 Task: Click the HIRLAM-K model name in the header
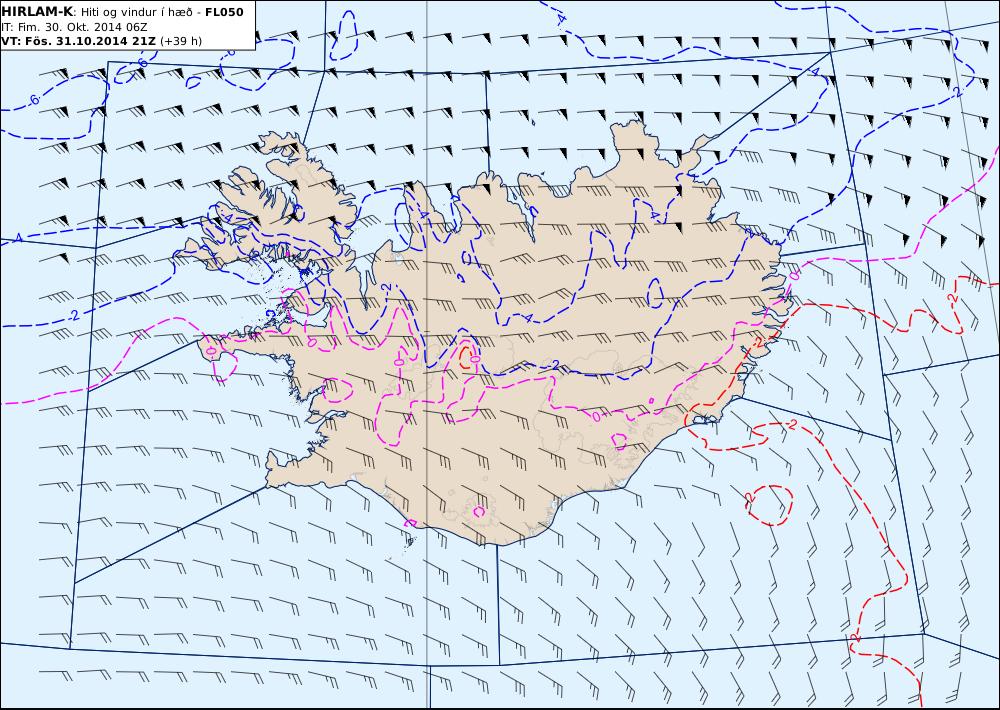(x=37, y=11)
